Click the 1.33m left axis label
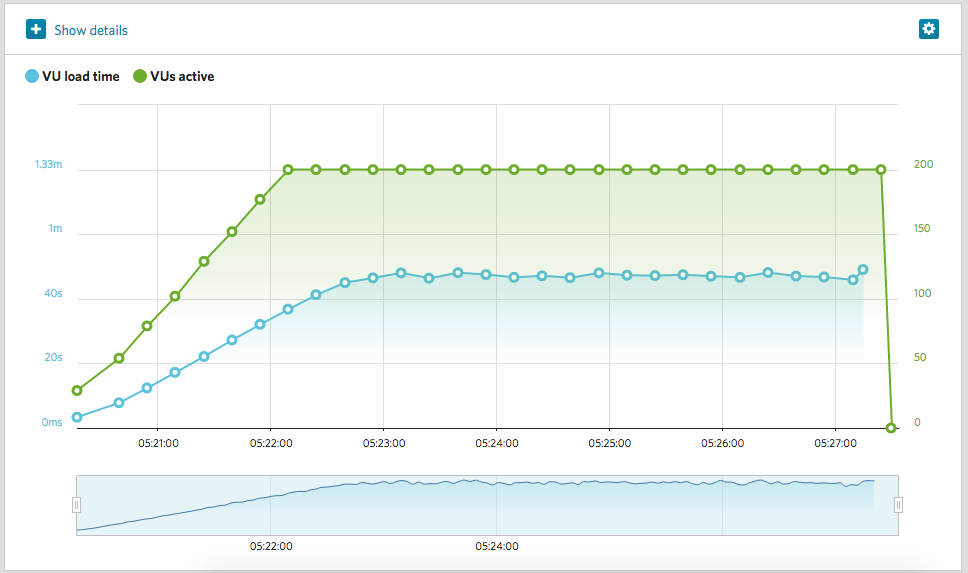 coord(49,164)
